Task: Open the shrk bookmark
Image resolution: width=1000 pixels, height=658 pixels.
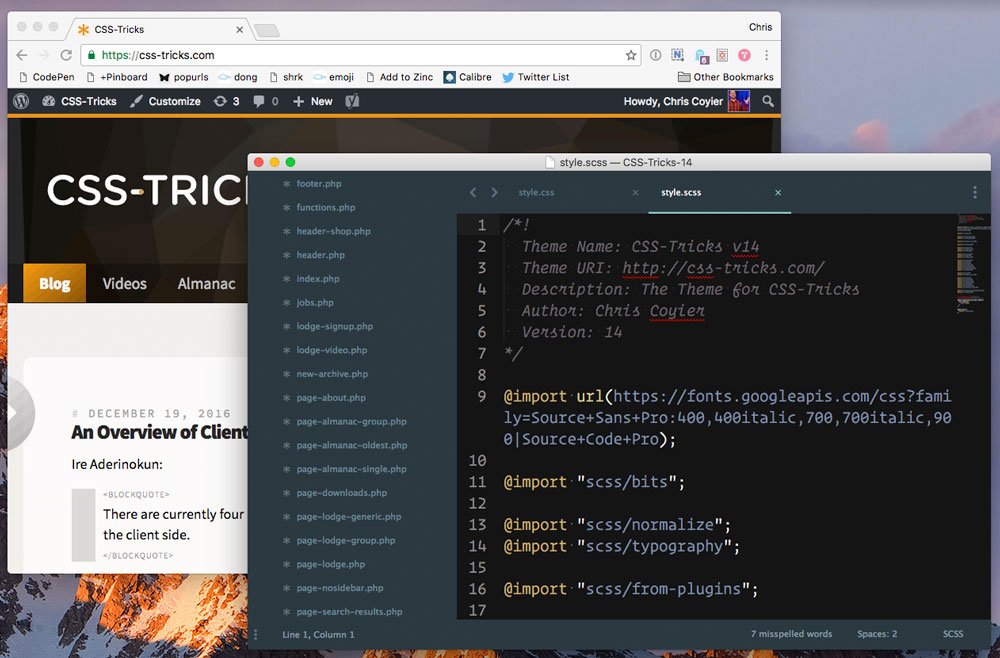Action: coord(286,77)
